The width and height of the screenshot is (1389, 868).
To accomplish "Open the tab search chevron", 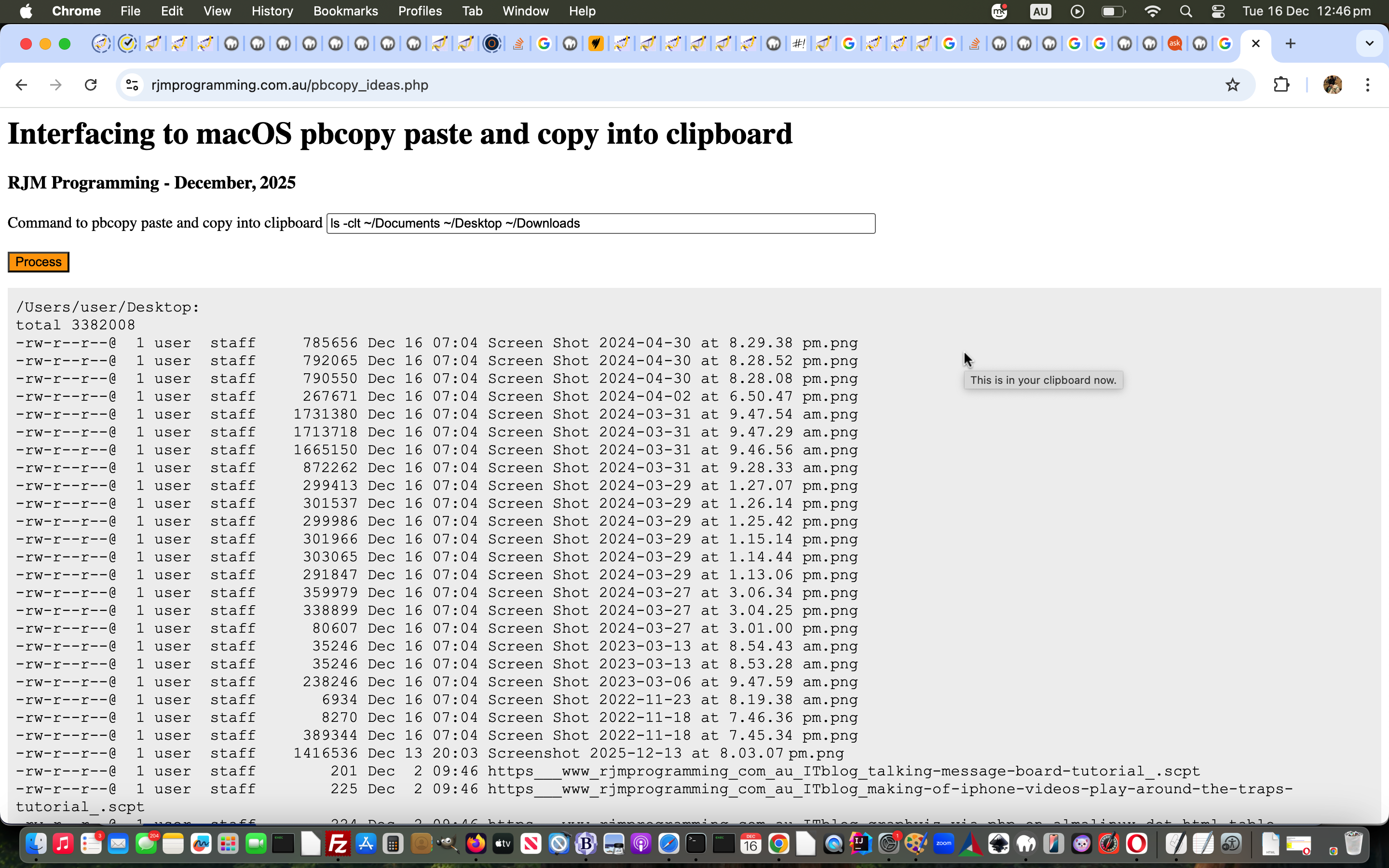I will pyautogui.click(x=1370, y=43).
